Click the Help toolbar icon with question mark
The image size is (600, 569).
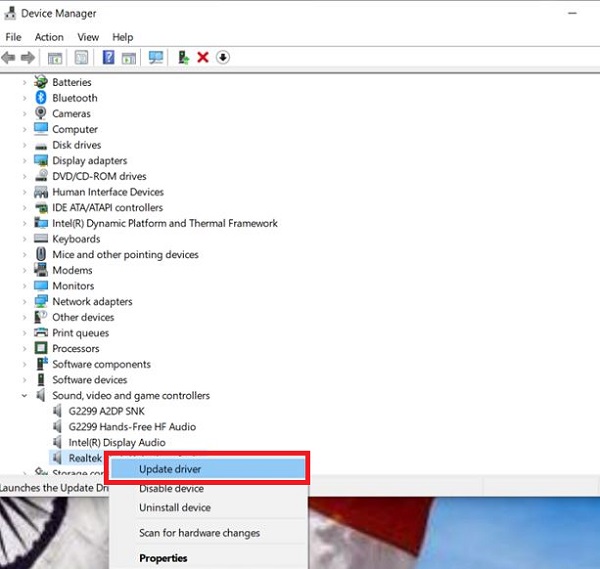(109, 58)
